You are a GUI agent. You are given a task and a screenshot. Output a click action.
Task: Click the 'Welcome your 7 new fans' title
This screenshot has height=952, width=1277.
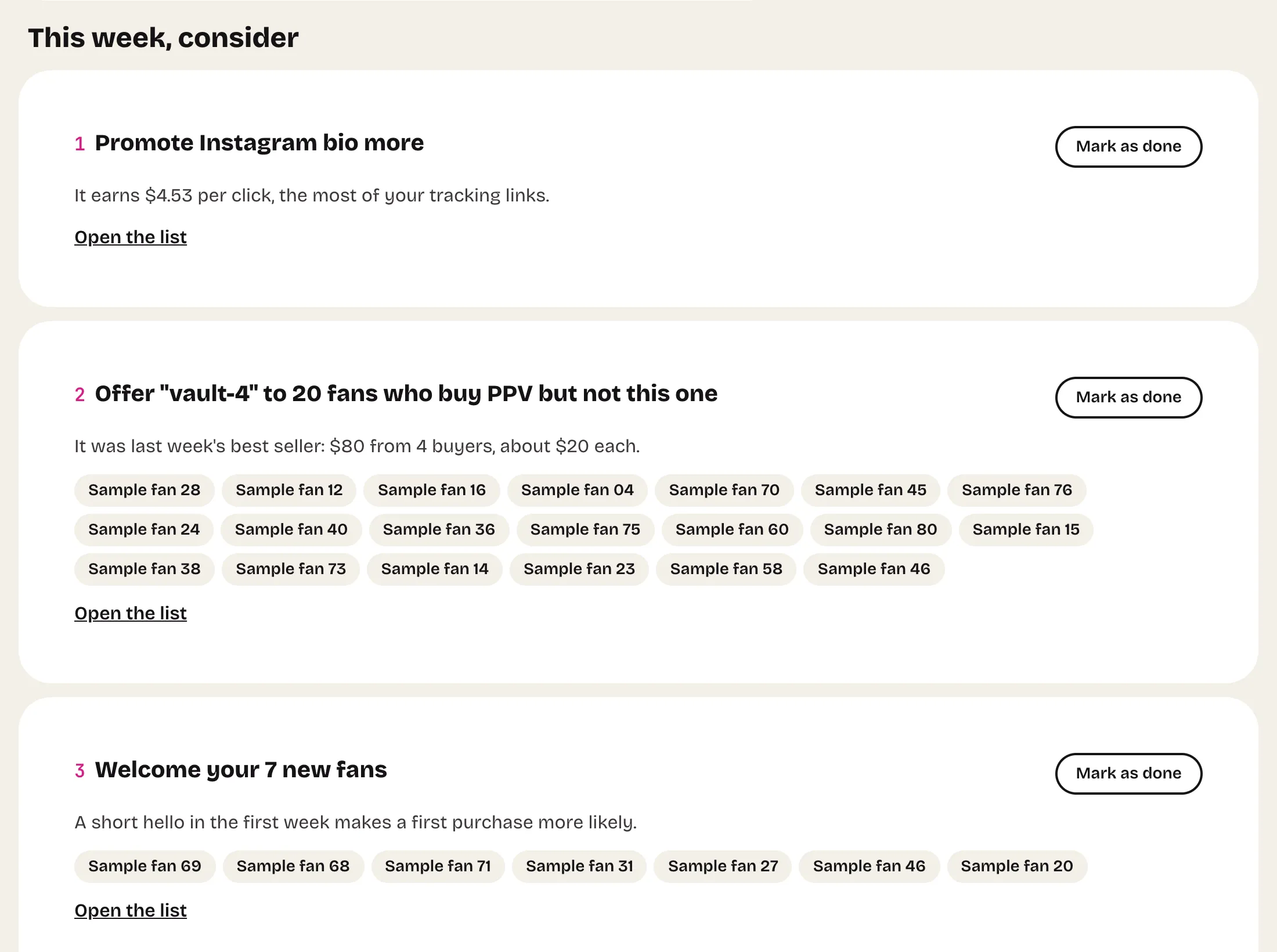(x=241, y=770)
